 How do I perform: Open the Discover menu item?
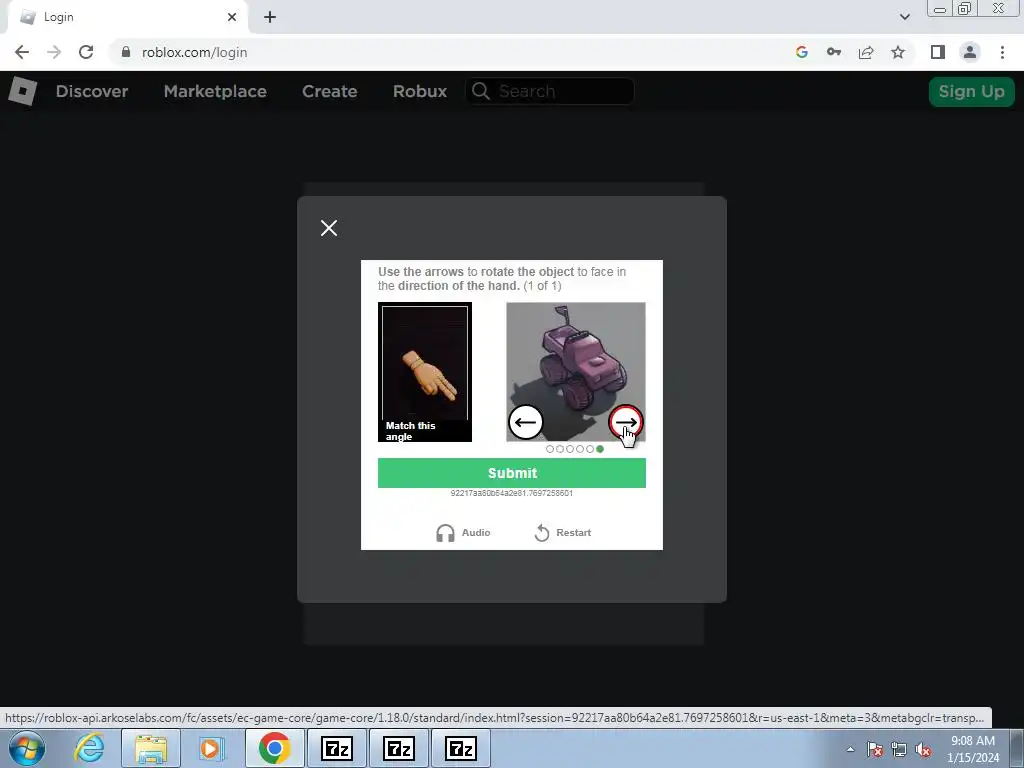92,91
